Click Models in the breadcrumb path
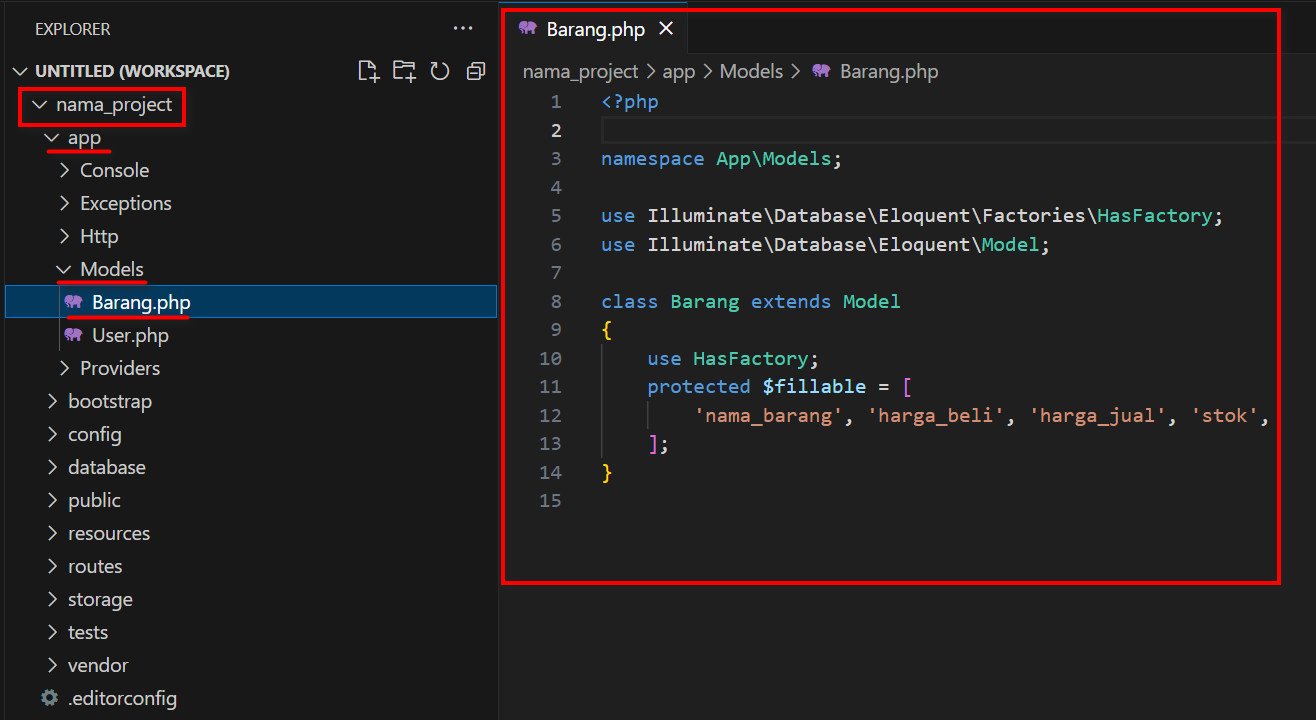The width and height of the screenshot is (1316, 720). point(751,71)
